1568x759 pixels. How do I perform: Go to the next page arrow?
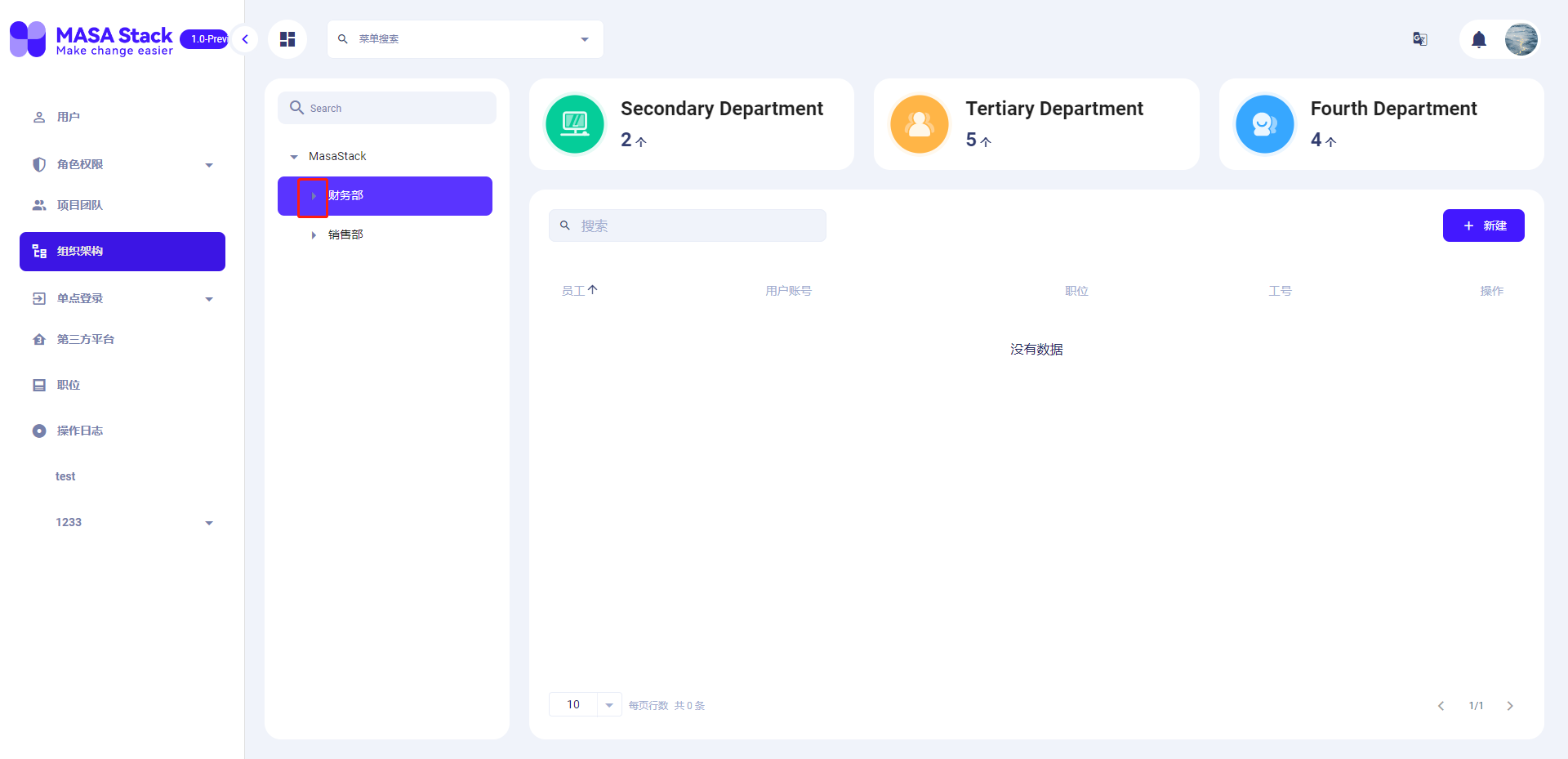coord(1510,706)
